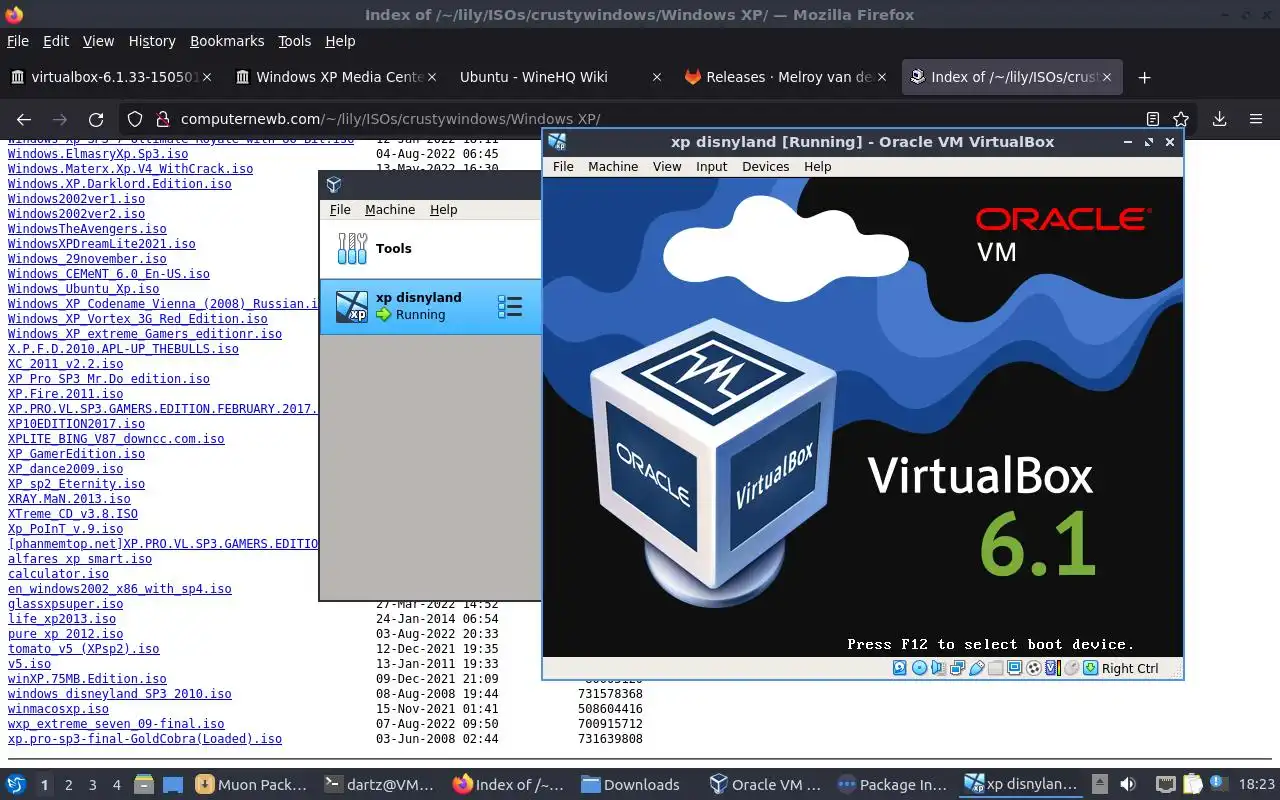Open the clipboard icon in the system tray

point(1192,784)
